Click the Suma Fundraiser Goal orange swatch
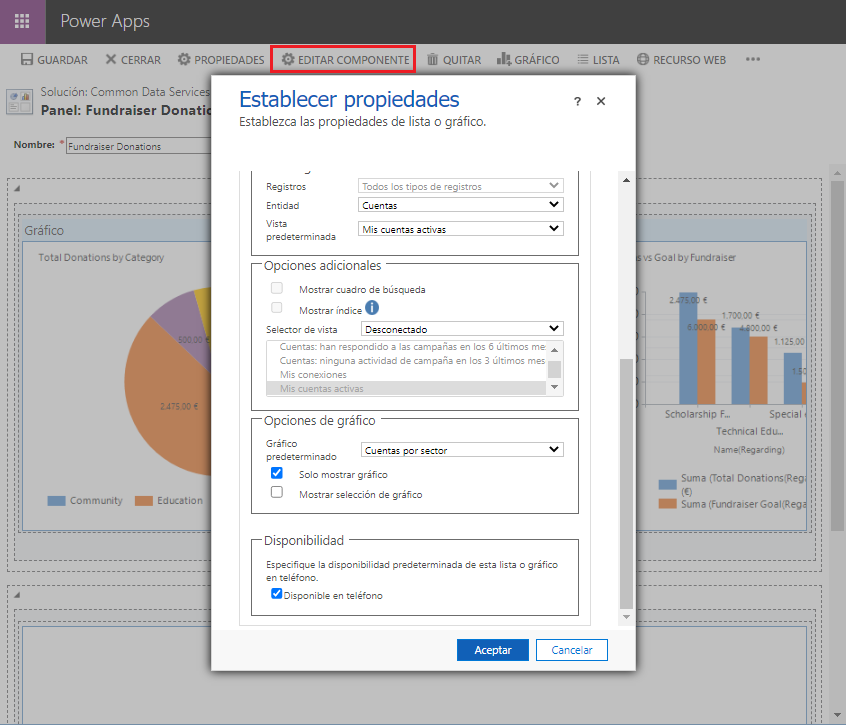The width and height of the screenshot is (846, 725). [667, 504]
